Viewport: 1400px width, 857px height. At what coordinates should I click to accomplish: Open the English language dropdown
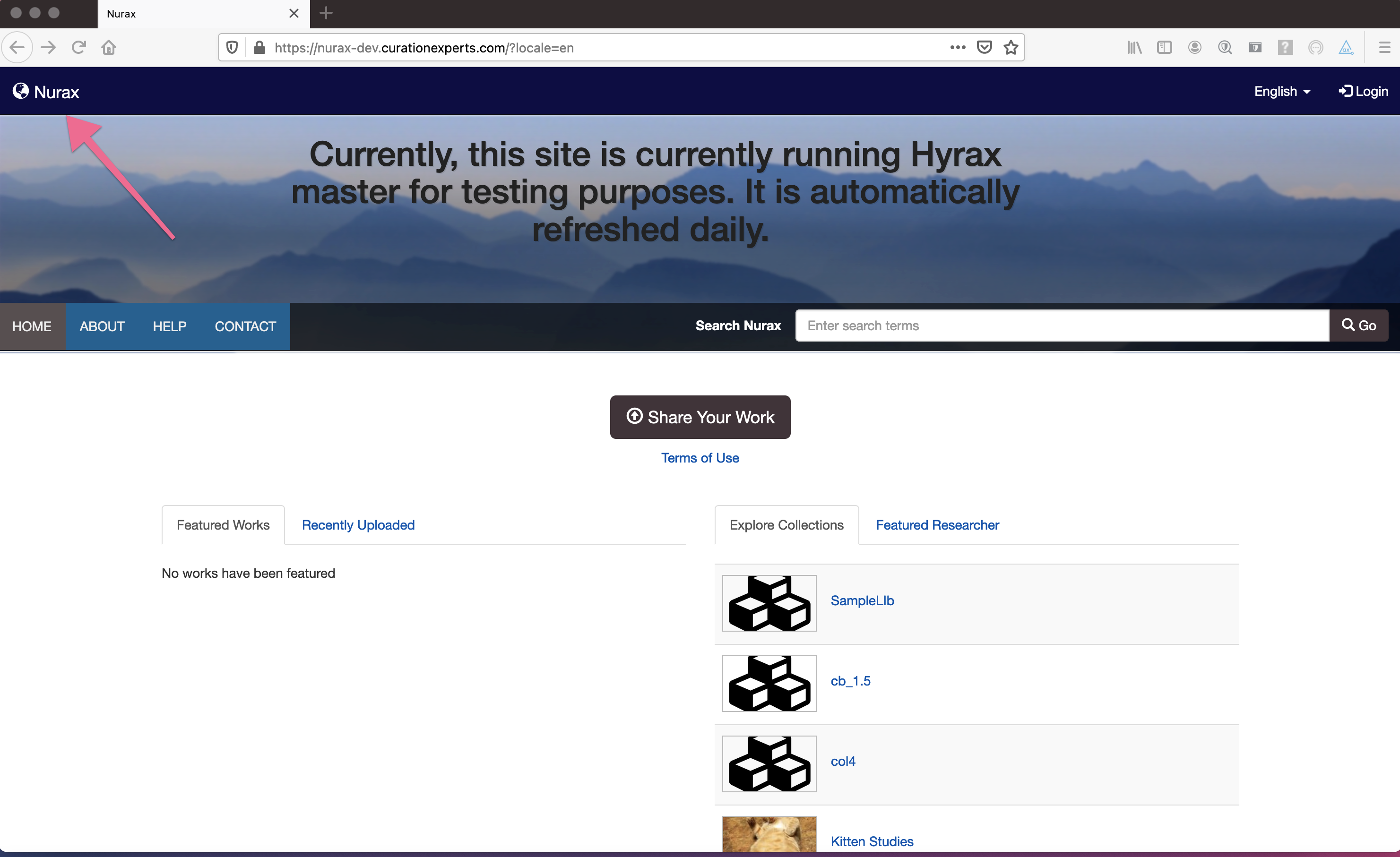click(x=1282, y=91)
